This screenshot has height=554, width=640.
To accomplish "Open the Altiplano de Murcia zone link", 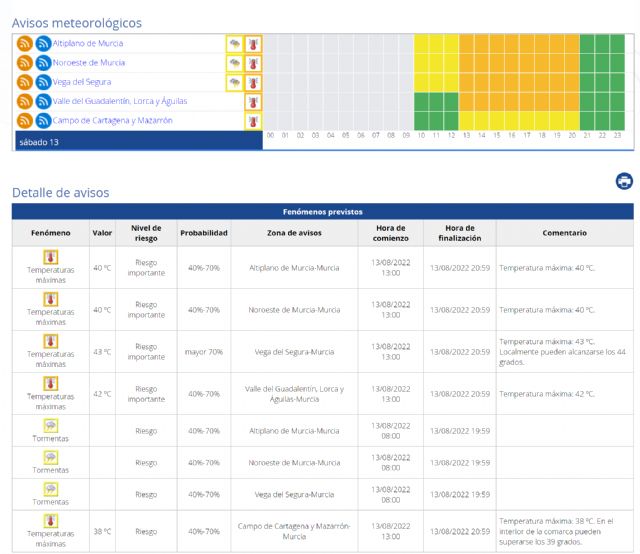I will 88,44.
